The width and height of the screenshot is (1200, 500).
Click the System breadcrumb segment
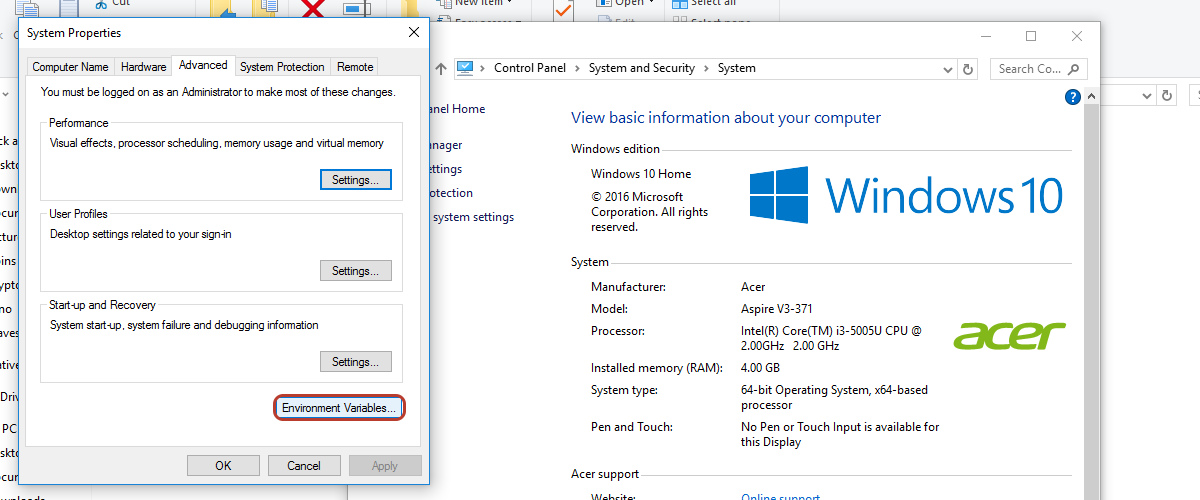(x=737, y=68)
